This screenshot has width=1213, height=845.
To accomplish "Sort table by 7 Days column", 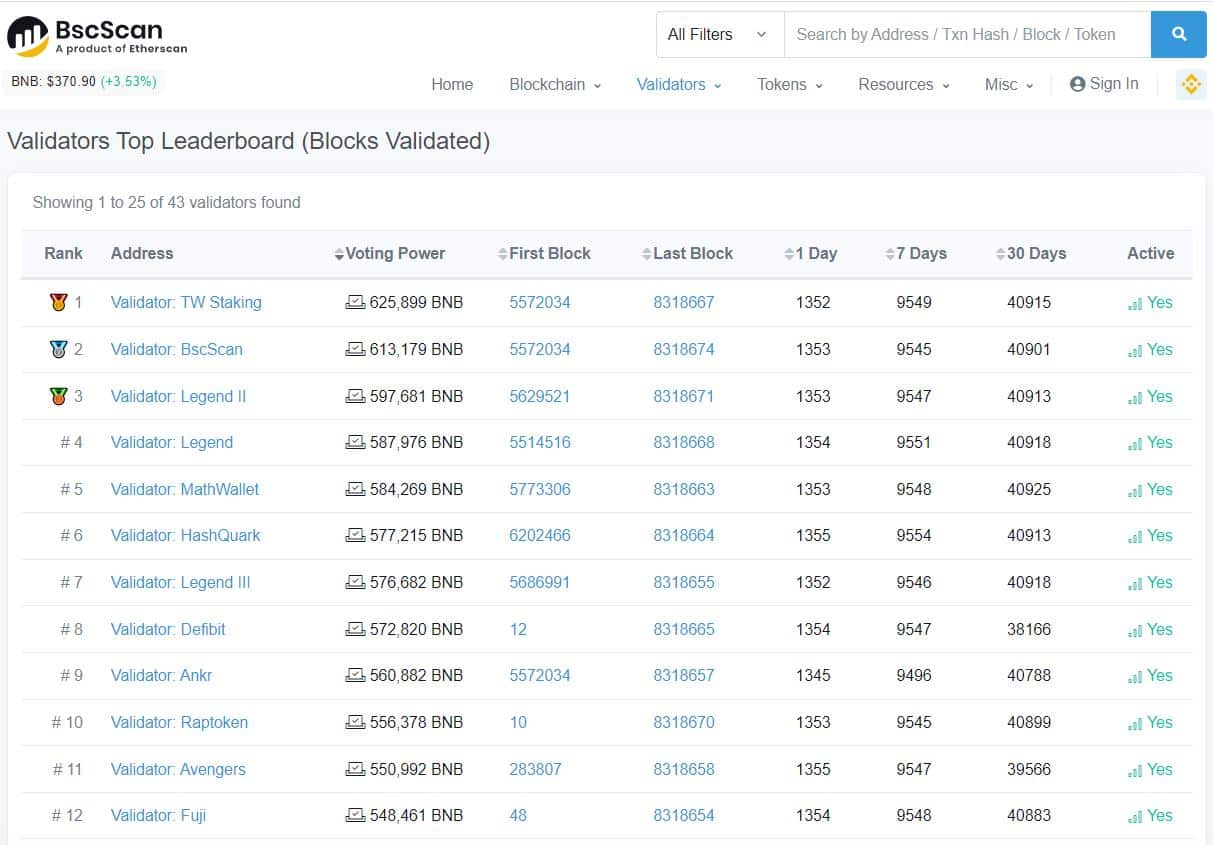I will tap(916, 253).
